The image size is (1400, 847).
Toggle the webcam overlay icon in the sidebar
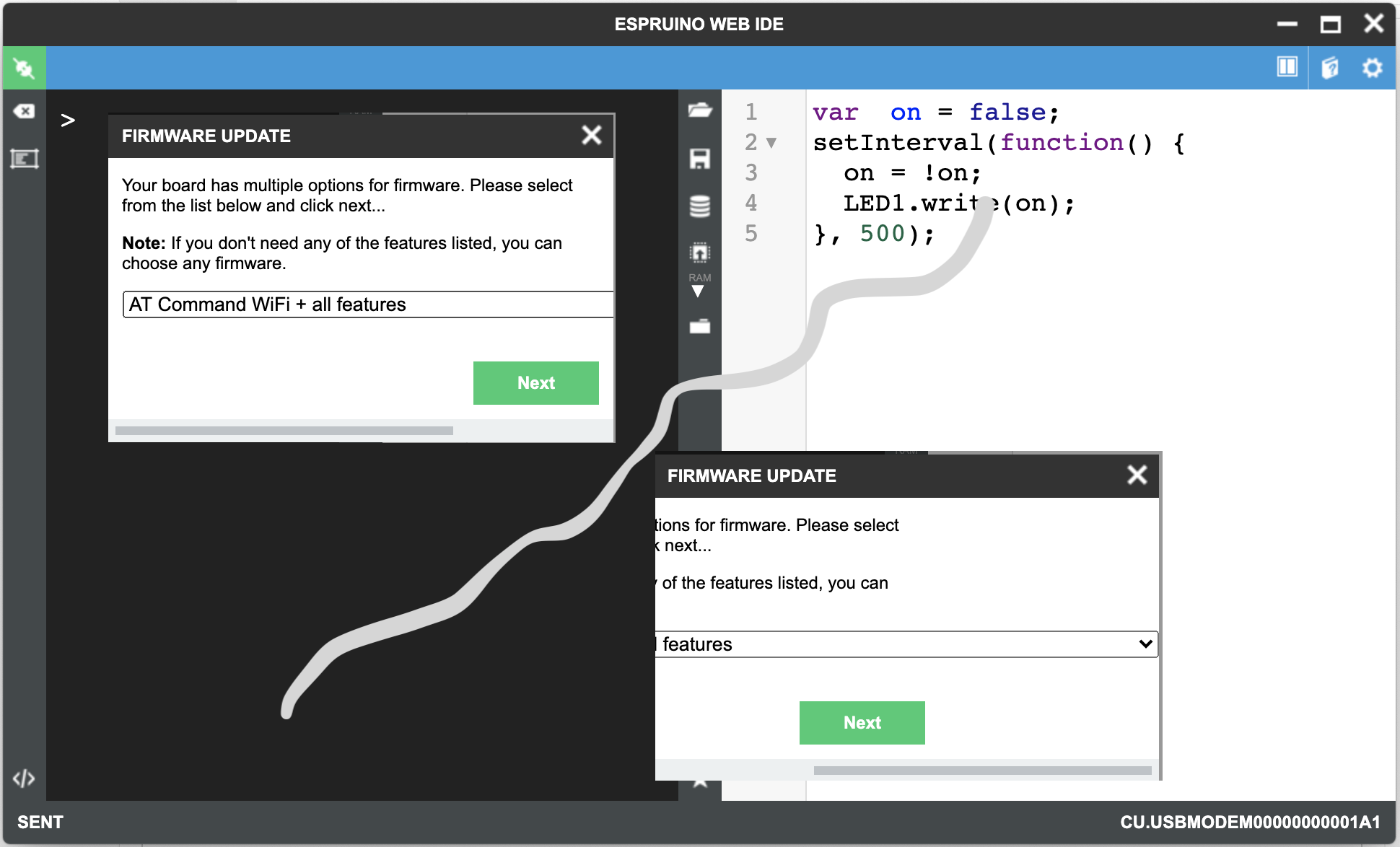[x=24, y=159]
